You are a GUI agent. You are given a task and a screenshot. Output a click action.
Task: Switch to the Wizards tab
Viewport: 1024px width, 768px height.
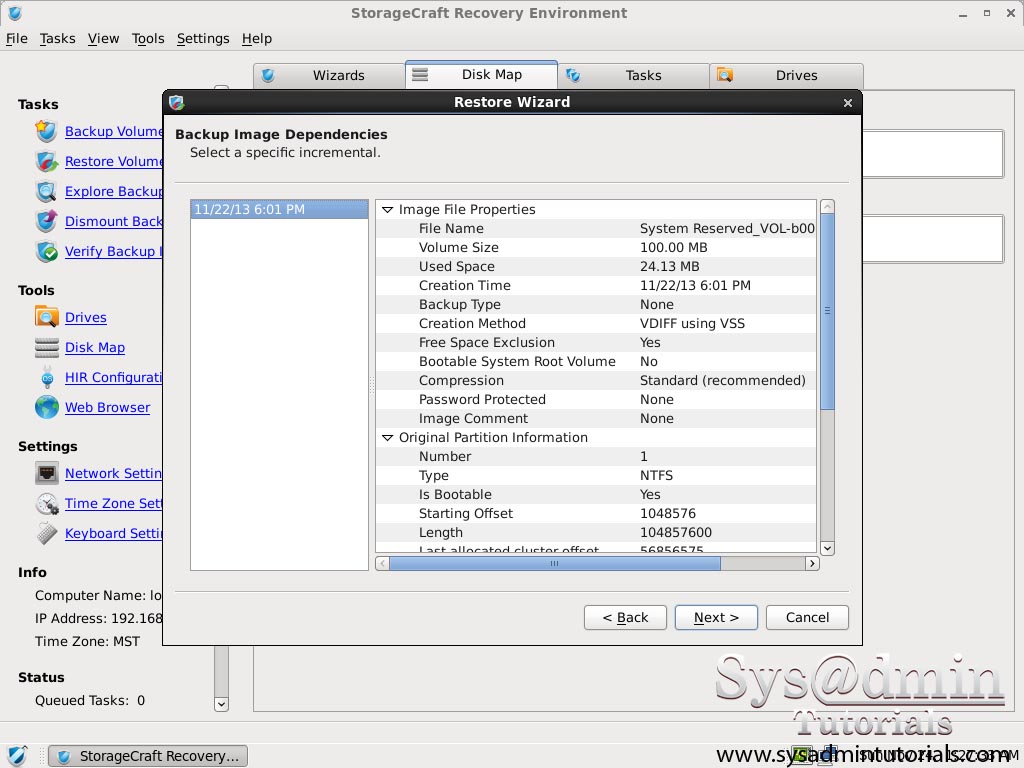click(x=338, y=74)
